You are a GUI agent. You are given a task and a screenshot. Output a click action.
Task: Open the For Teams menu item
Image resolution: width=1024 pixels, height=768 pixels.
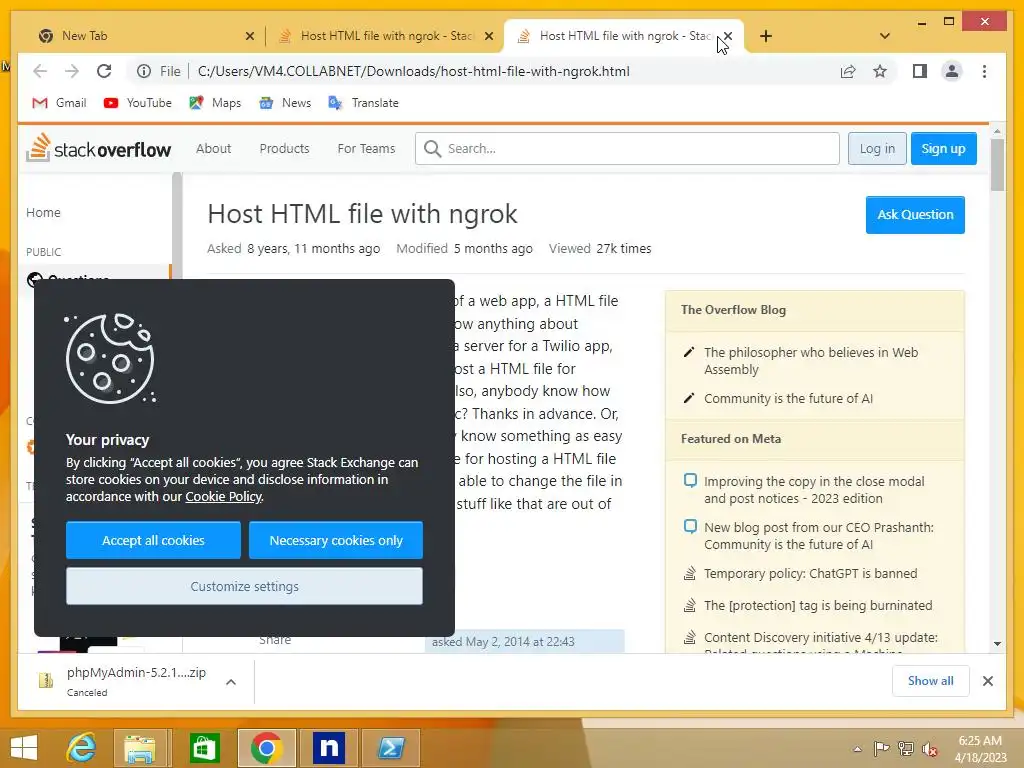point(366,149)
